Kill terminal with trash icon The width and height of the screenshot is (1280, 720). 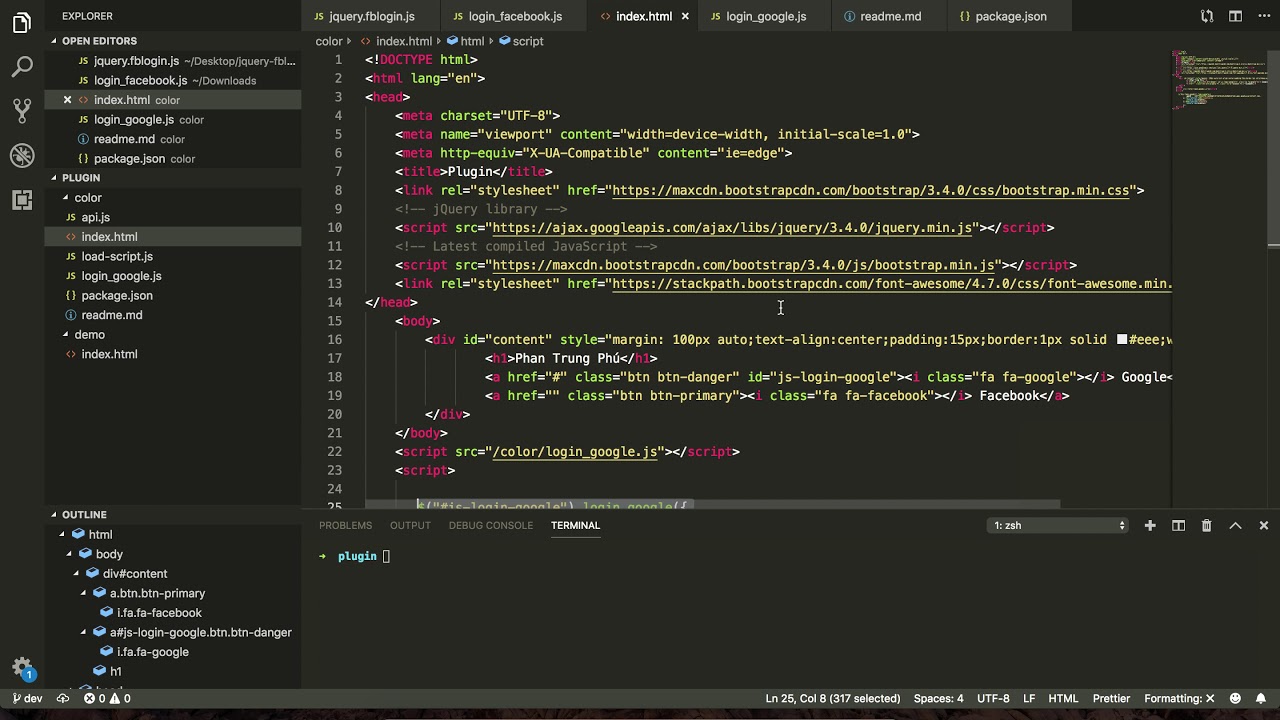click(x=1206, y=525)
